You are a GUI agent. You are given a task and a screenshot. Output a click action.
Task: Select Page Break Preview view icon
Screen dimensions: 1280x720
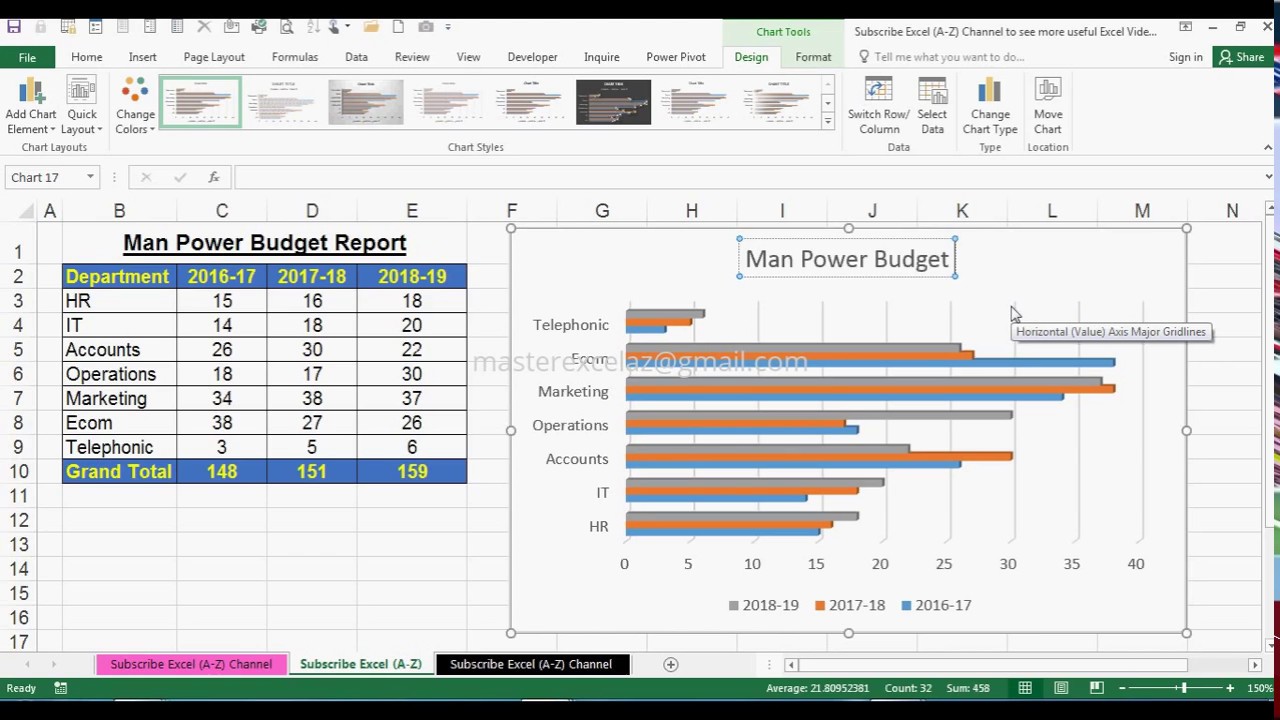click(1097, 688)
